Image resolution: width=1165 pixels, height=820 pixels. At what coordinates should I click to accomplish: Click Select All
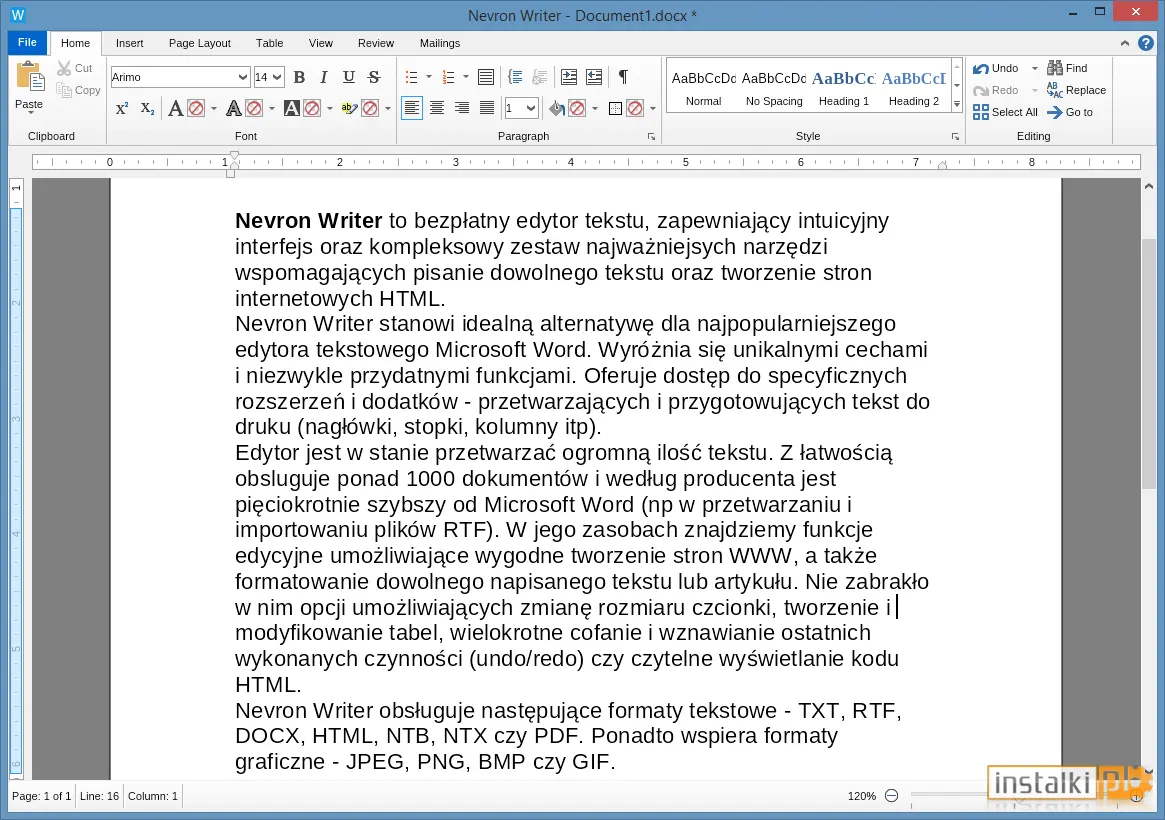1005,112
